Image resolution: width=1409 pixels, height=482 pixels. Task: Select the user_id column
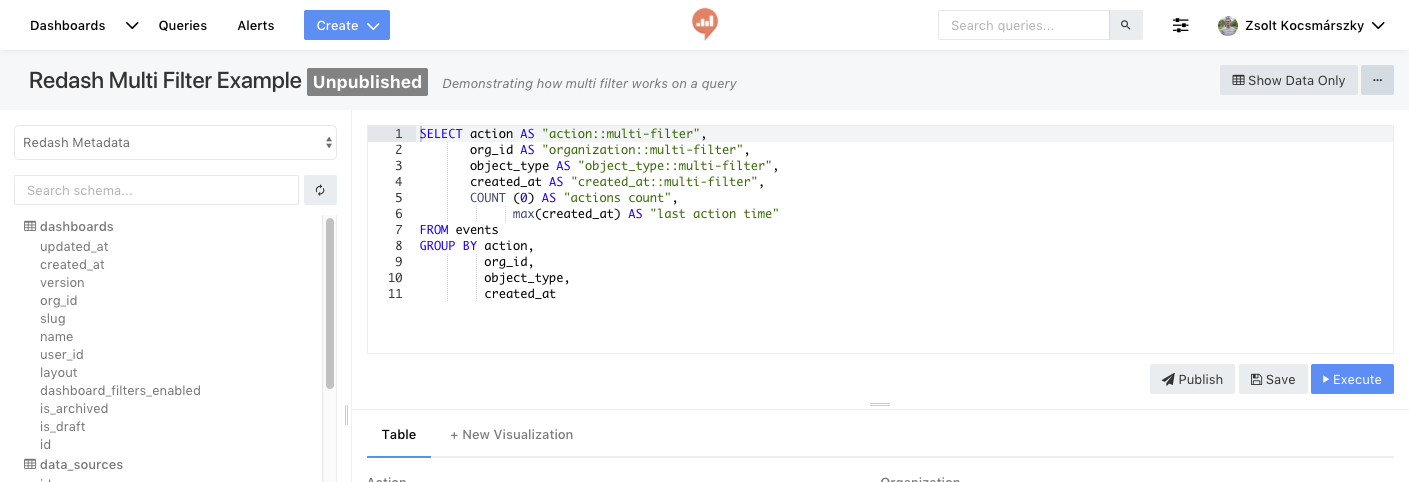[61, 355]
